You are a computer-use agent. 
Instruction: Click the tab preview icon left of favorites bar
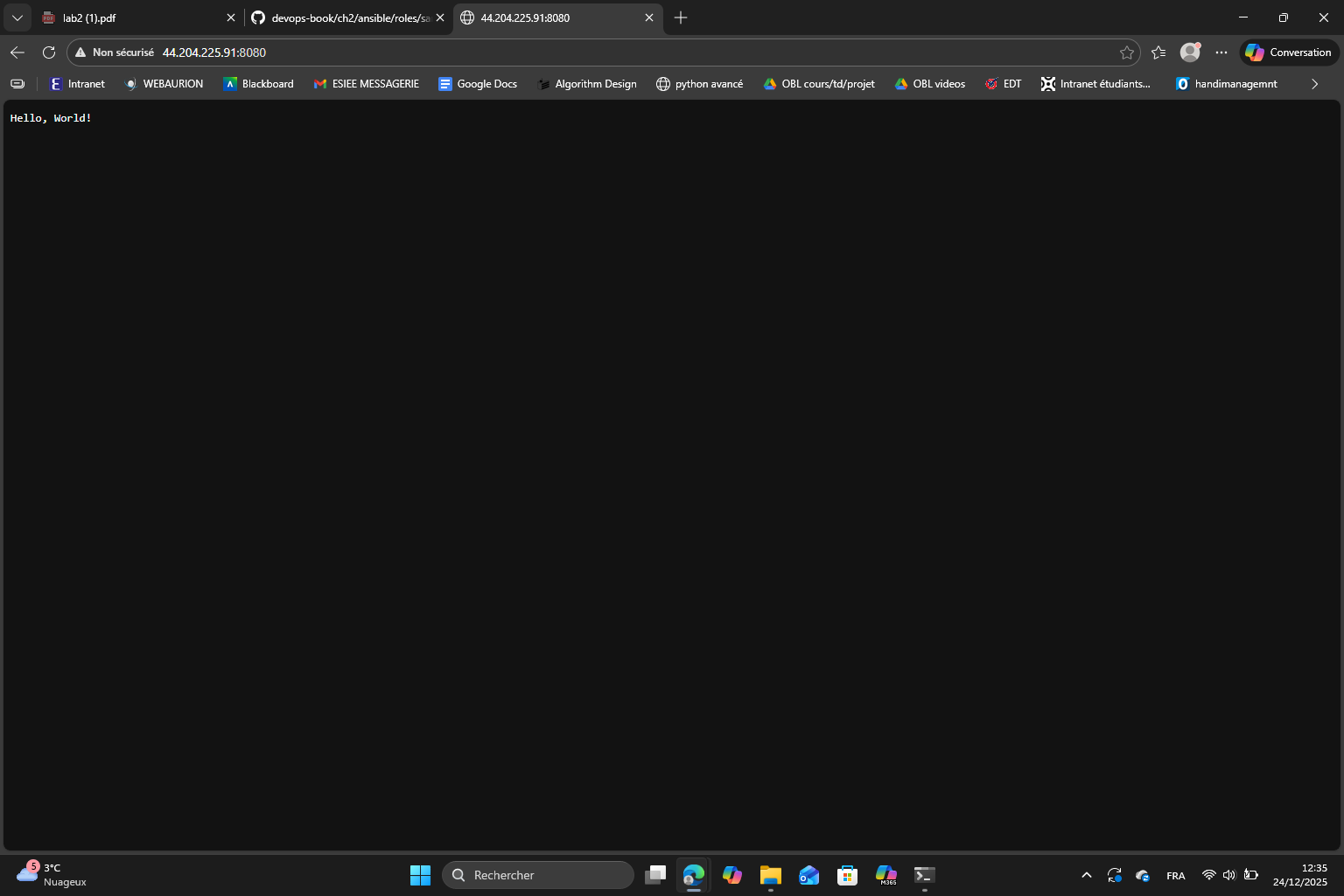coord(17,83)
